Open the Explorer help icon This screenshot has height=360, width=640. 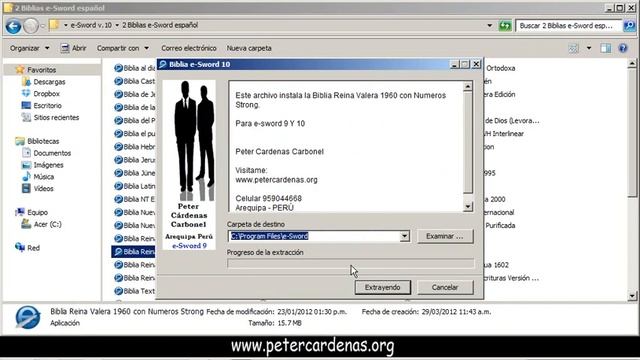623,48
